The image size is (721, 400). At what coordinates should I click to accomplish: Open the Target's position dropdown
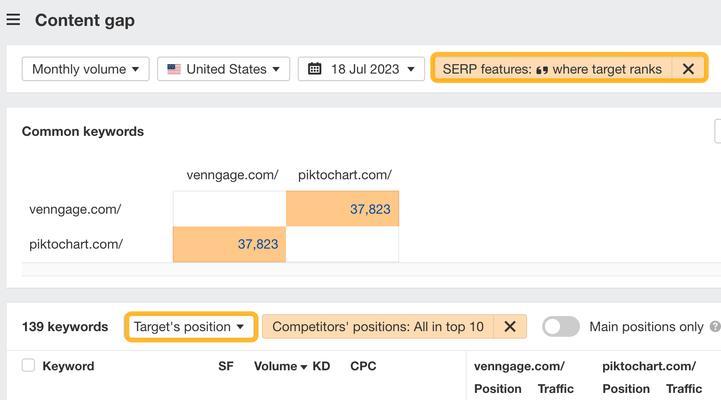pos(191,326)
